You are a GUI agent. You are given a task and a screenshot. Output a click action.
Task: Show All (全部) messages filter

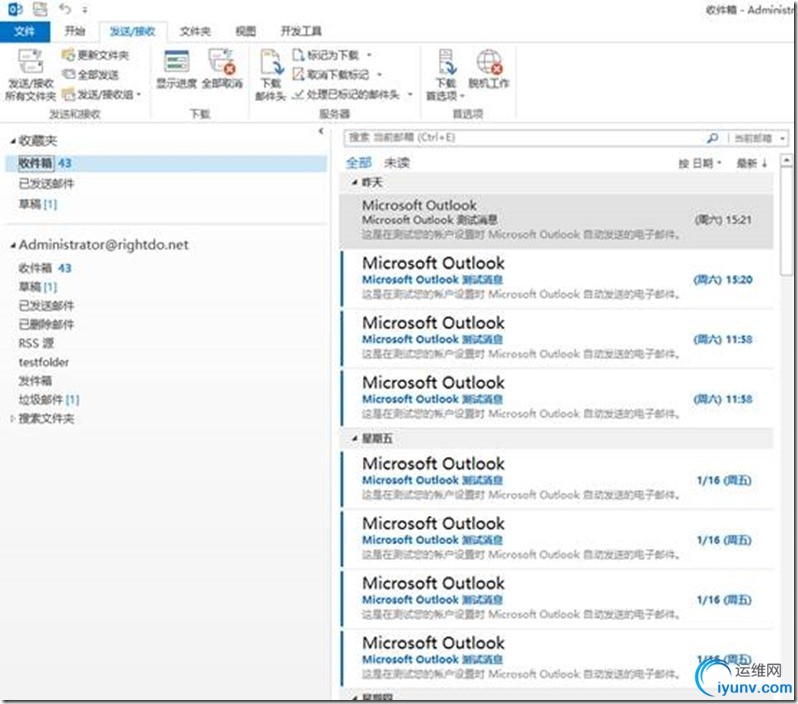pos(359,162)
